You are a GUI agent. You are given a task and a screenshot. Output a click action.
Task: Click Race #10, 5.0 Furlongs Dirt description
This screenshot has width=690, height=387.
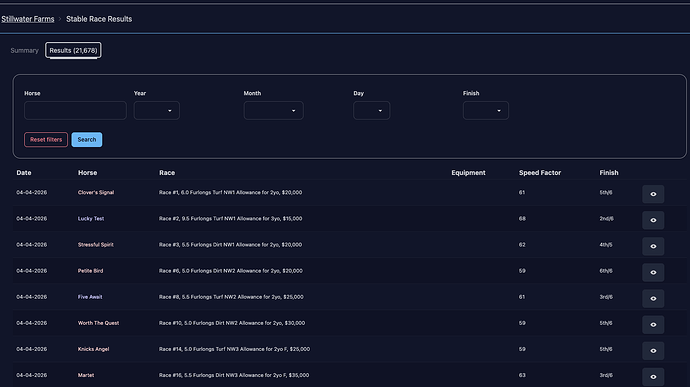tap(232, 323)
